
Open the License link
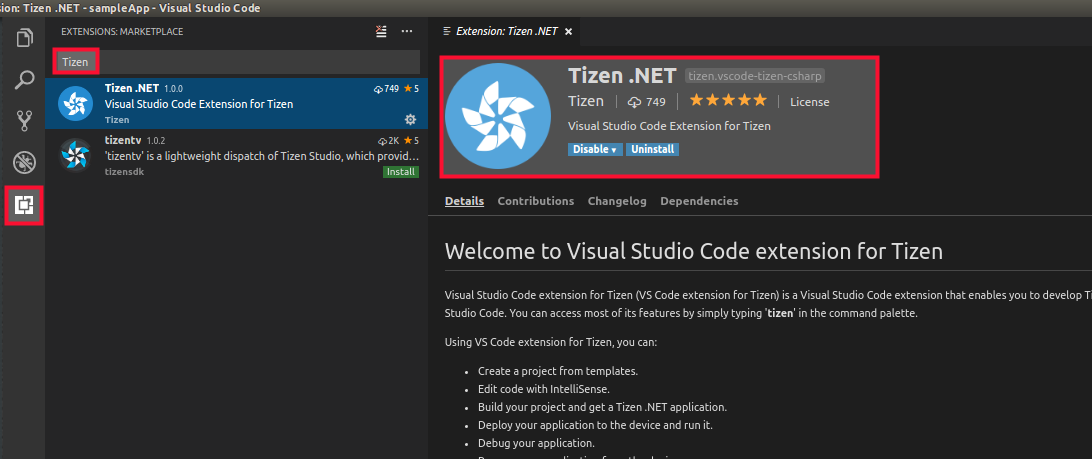click(x=809, y=102)
